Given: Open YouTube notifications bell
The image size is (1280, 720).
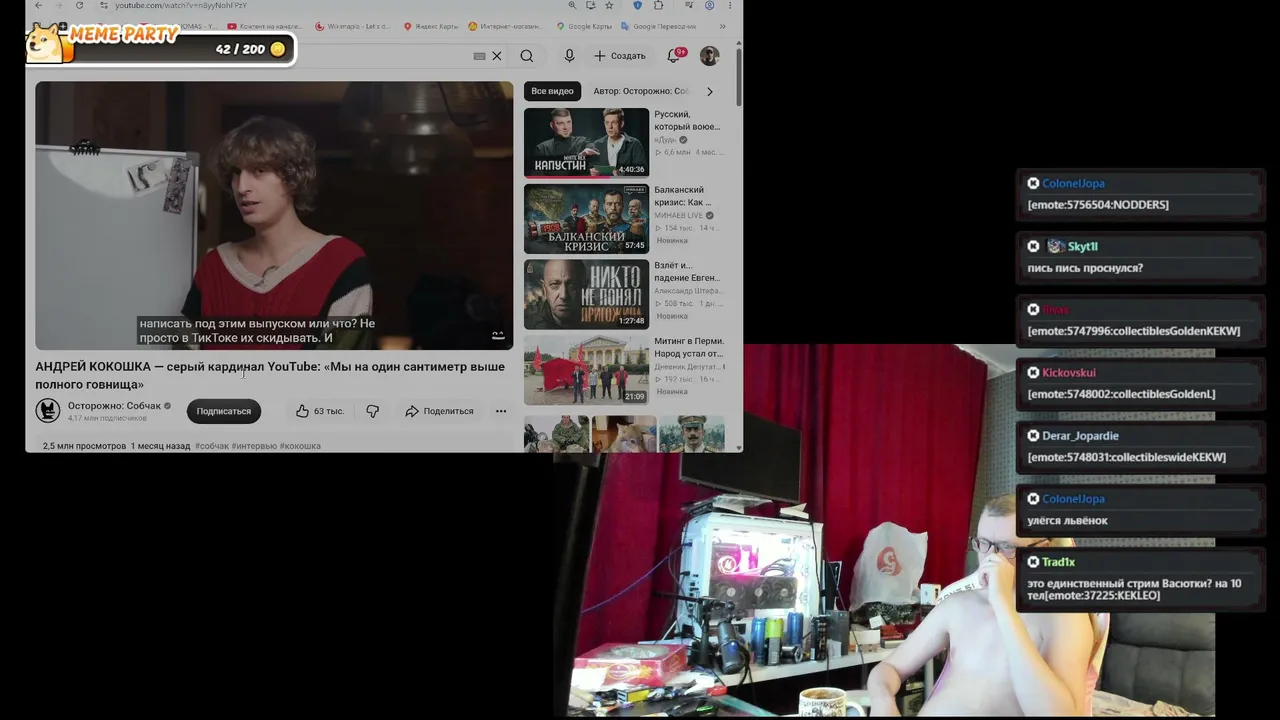Looking at the screenshot, I should click(674, 56).
